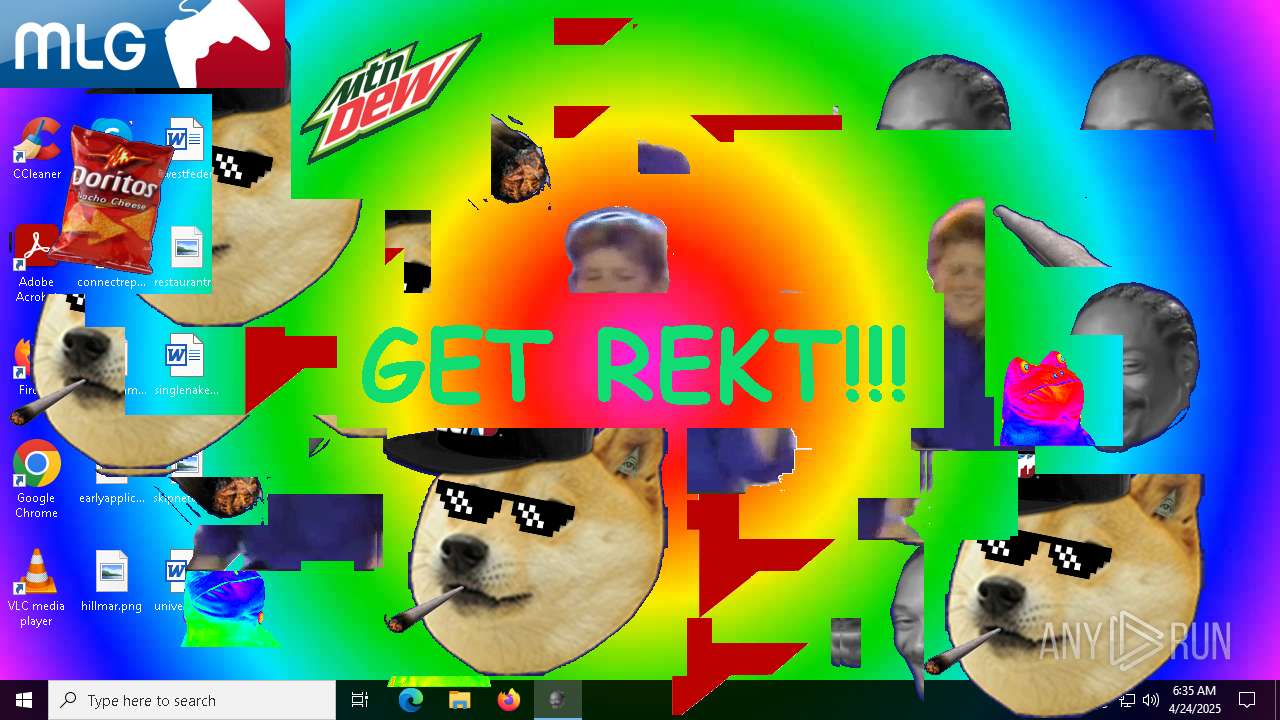Launch the VLC media player shortcut
The height and width of the screenshot is (720, 1280).
(x=36, y=588)
